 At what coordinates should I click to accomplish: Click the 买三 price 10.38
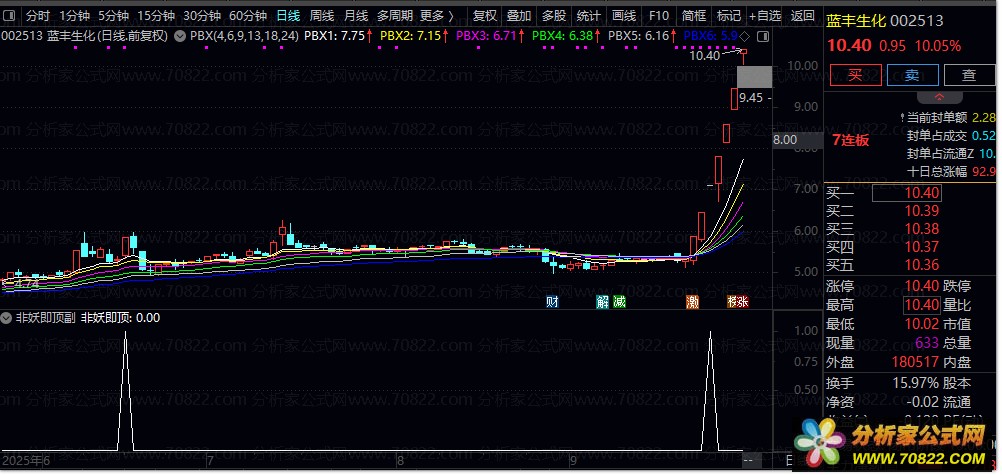pyautogui.click(x=923, y=229)
